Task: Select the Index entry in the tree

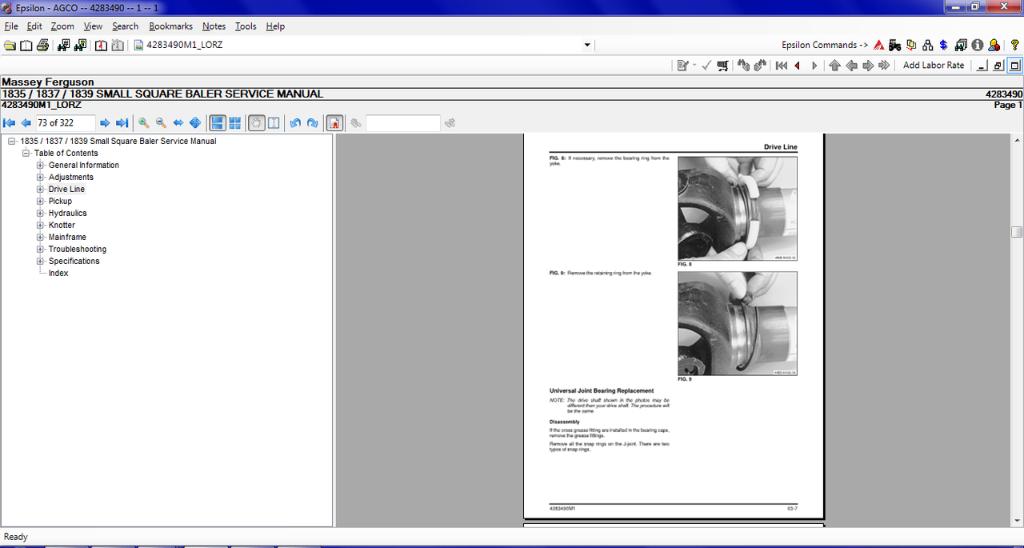Action: (x=58, y=273)
